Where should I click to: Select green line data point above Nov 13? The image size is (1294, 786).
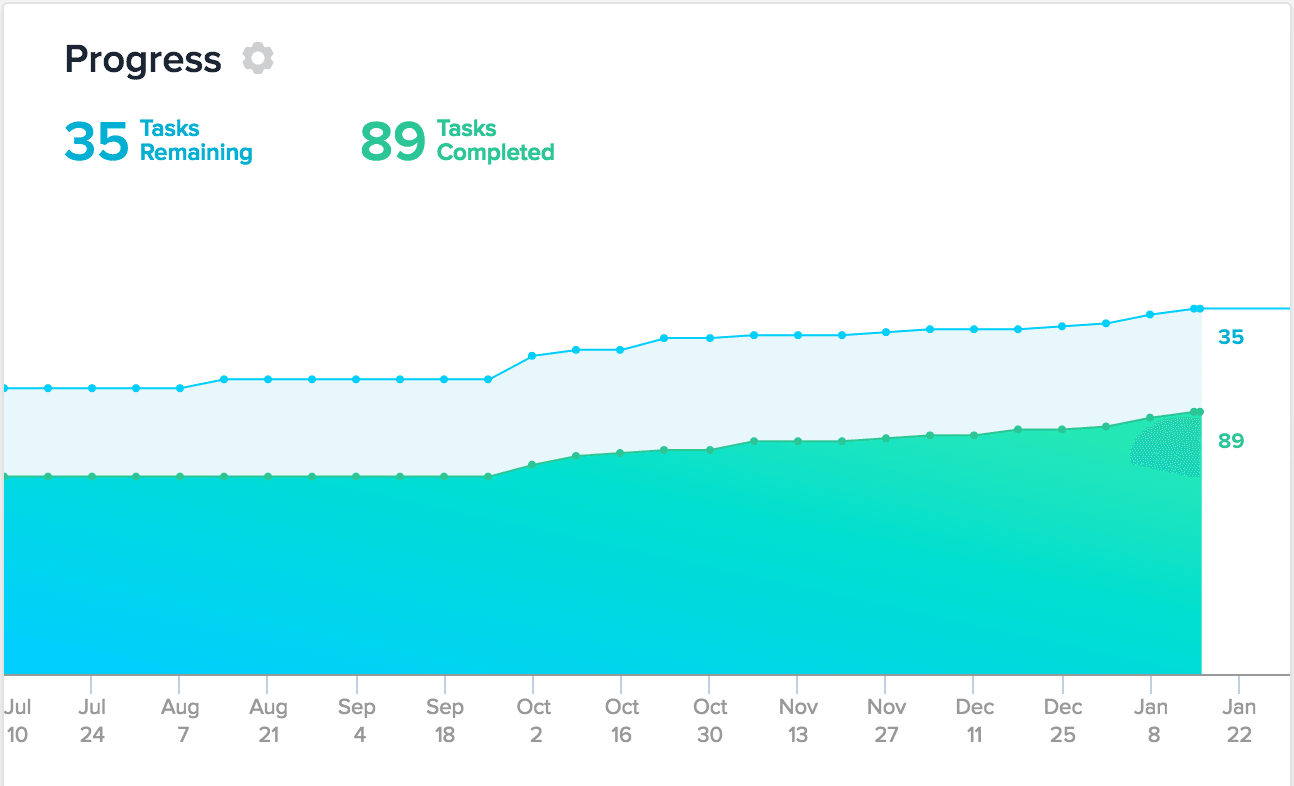click(797, 441)
